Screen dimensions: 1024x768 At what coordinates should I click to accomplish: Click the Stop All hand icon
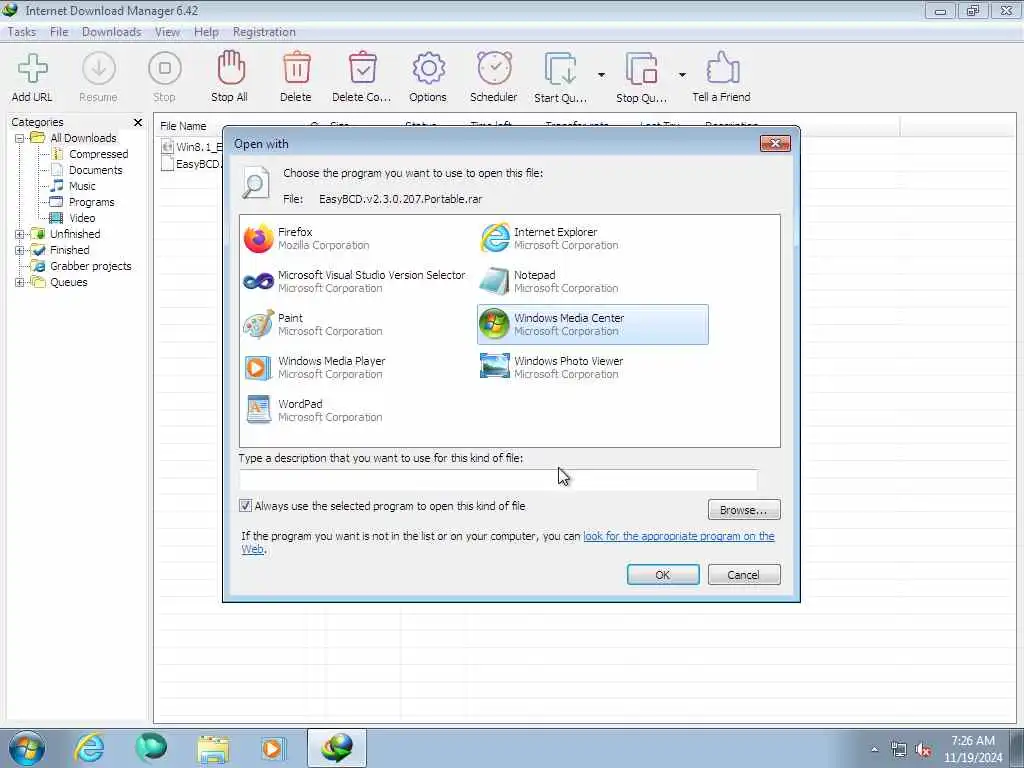(230, 68)
